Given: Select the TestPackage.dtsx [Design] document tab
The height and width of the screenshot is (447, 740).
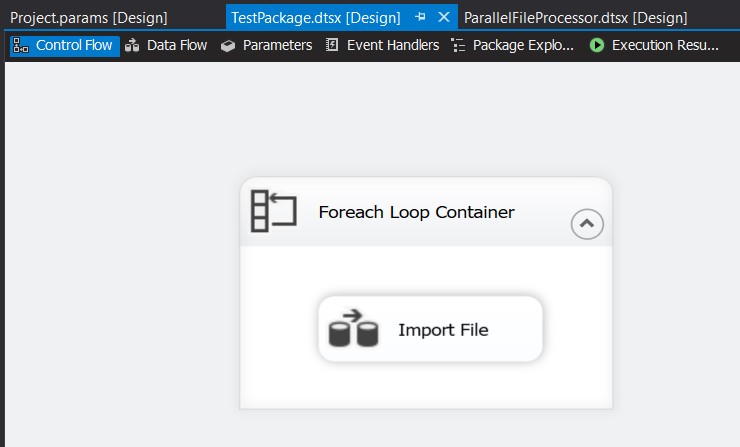Looking at the screenshot, I should pos(315,18).
